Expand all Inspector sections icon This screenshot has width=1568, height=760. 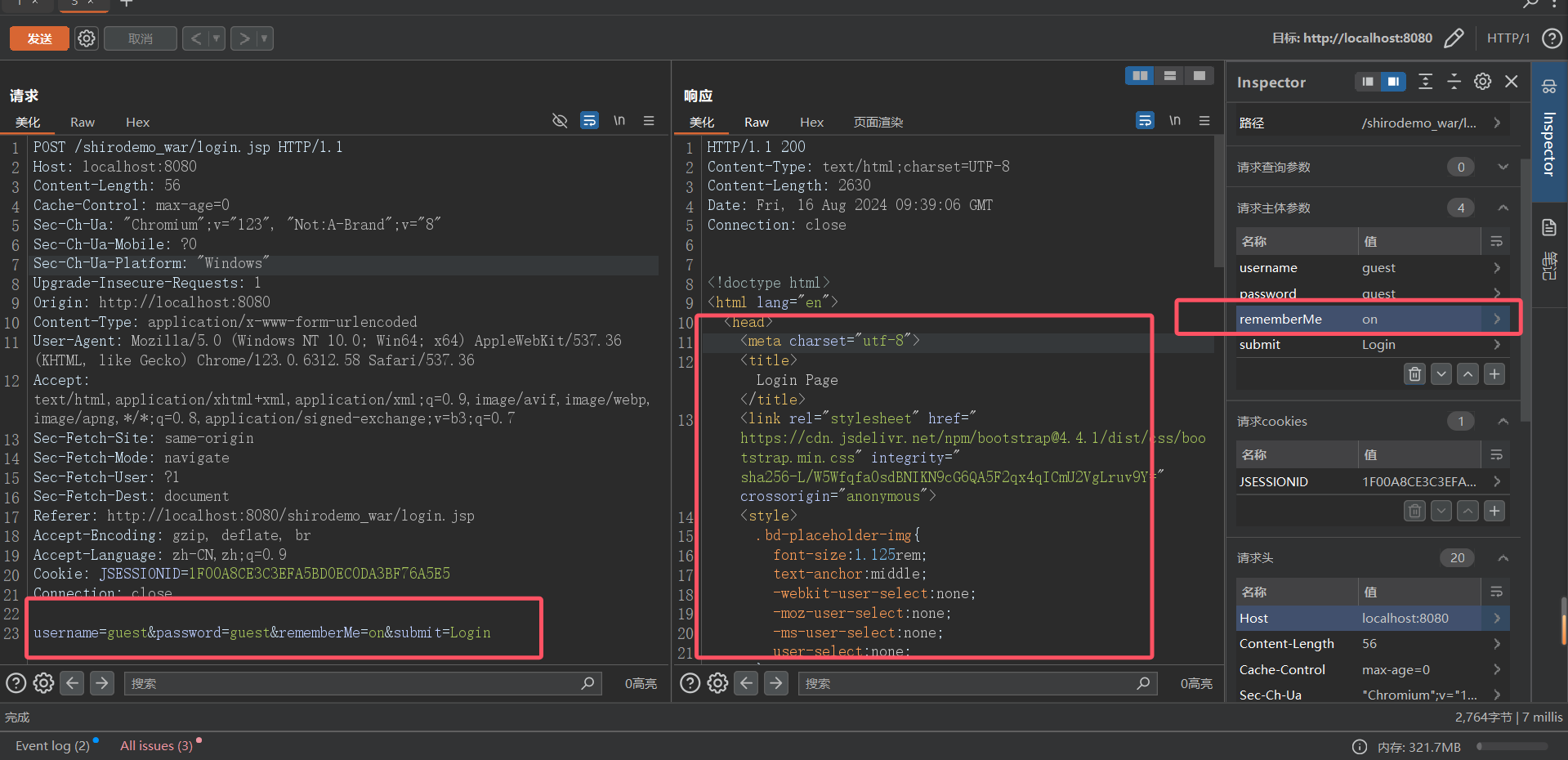point(1426,82)
